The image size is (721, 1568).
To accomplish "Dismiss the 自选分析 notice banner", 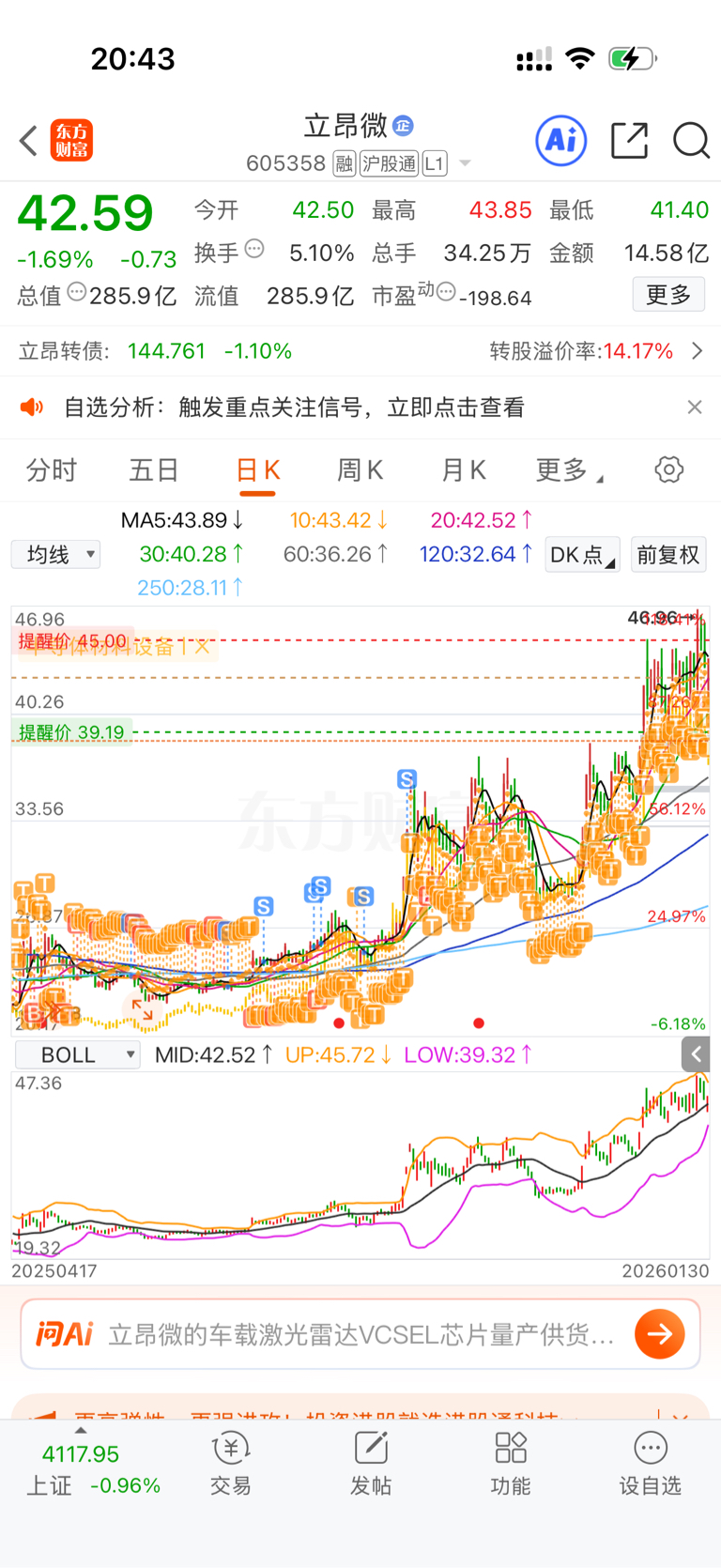I will pyautogui.click(x=695, y=407).
